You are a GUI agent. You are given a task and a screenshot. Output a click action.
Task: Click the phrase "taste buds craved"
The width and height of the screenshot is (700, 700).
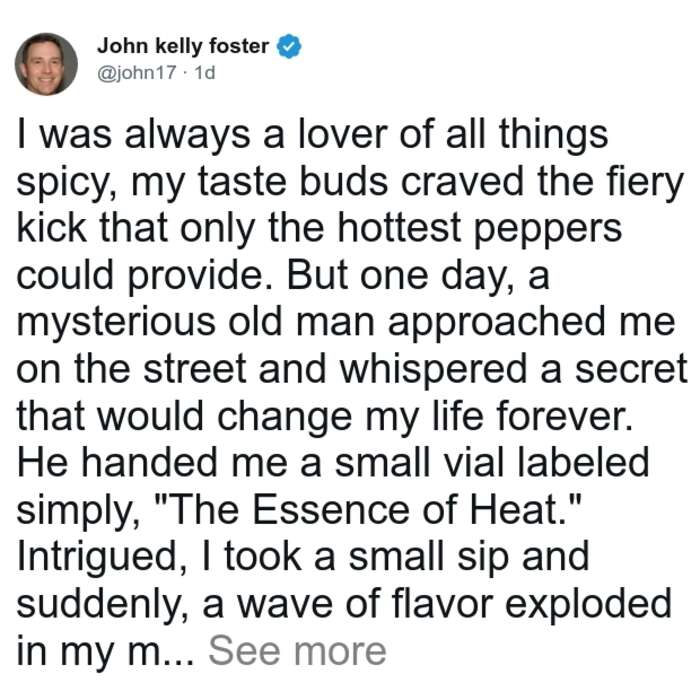pyautogui.click(x=360, y=181)
